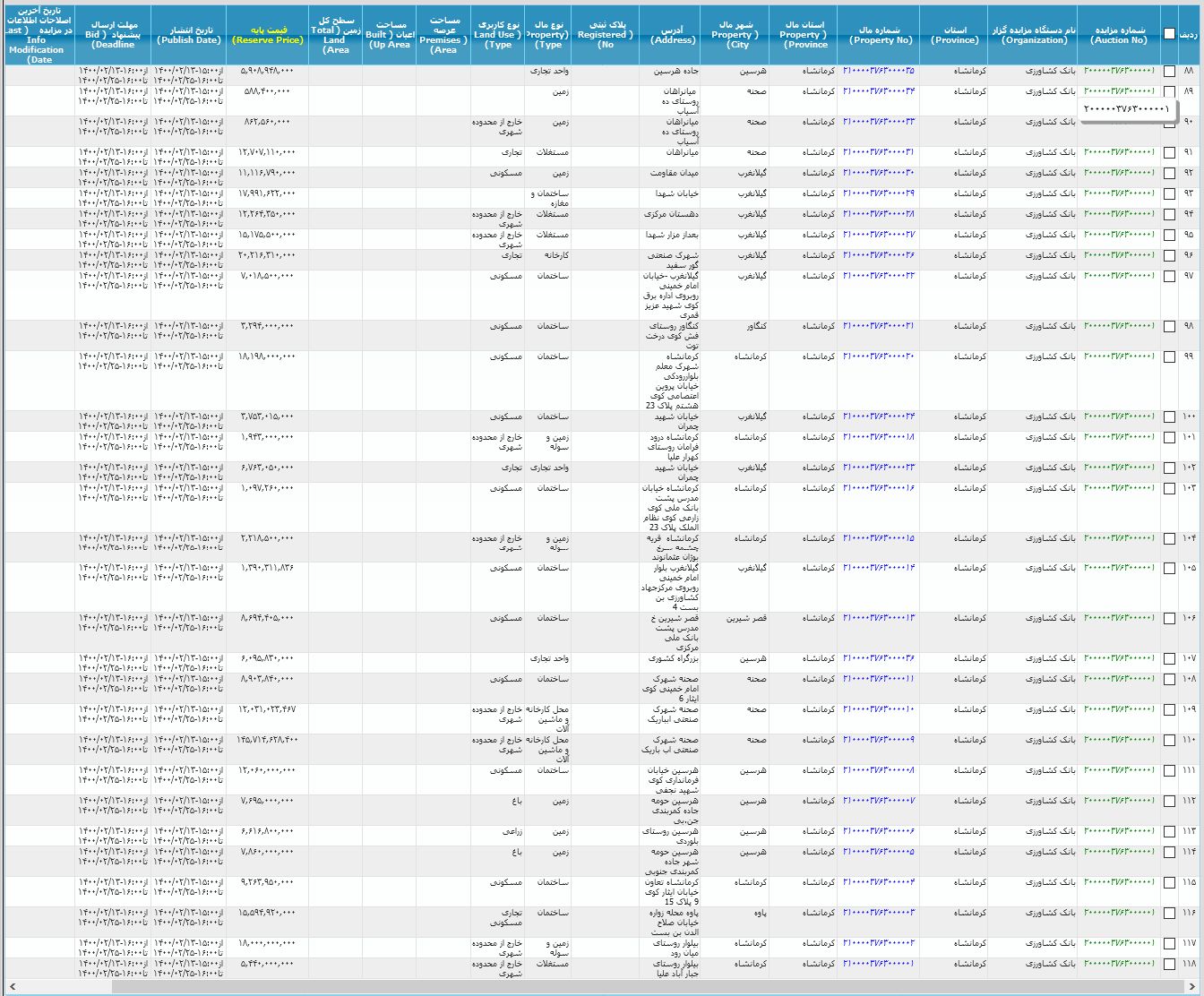Image resolution: width=1204 pixels, height=996 pixels.
Task: Check the checkbox for row 91
Action: click(1169, 153)
